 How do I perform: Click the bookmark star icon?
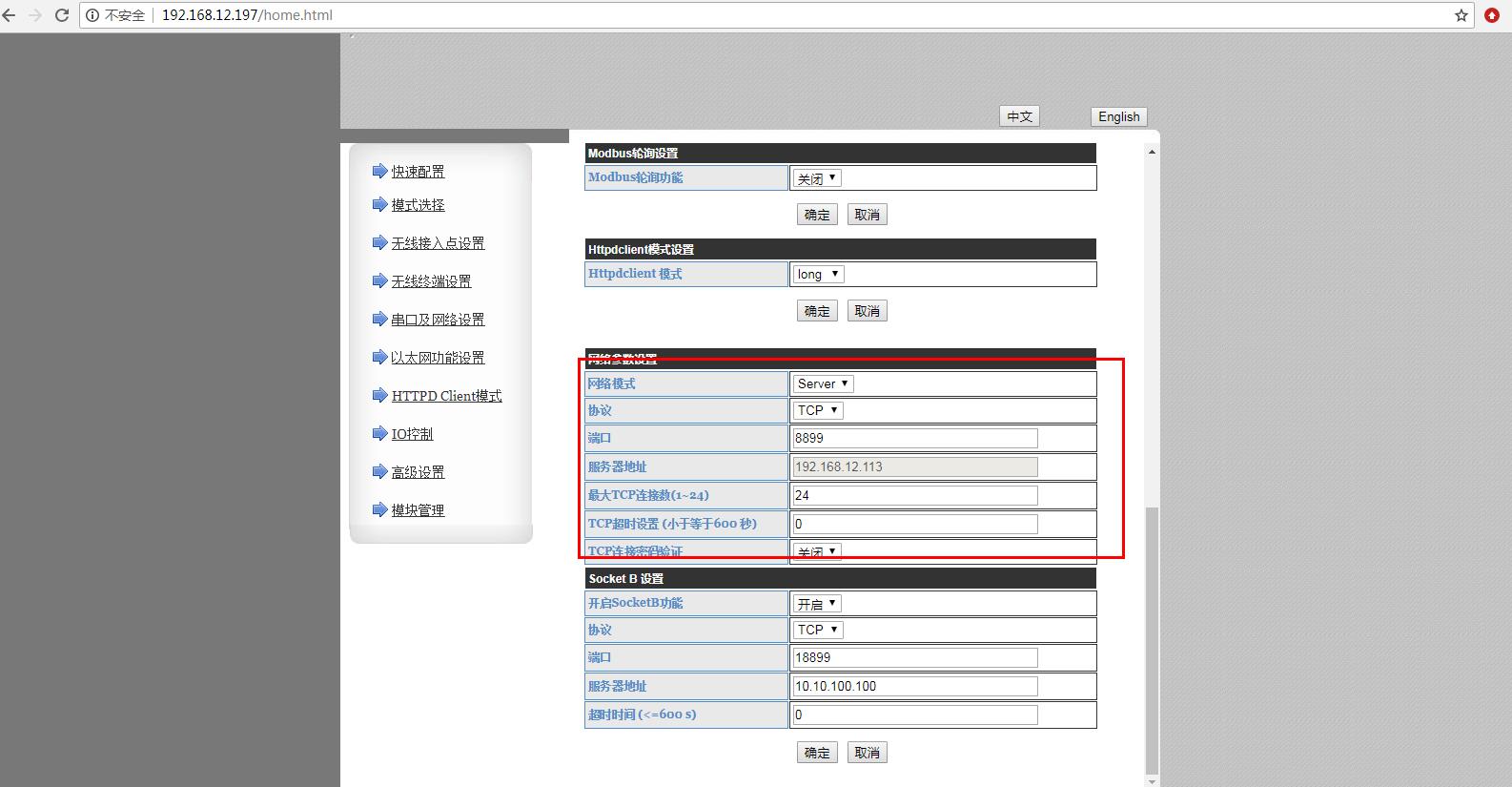(1461, 15)
